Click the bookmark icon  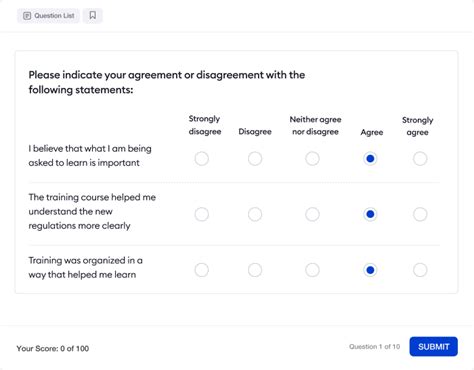[x=93, y=16]
